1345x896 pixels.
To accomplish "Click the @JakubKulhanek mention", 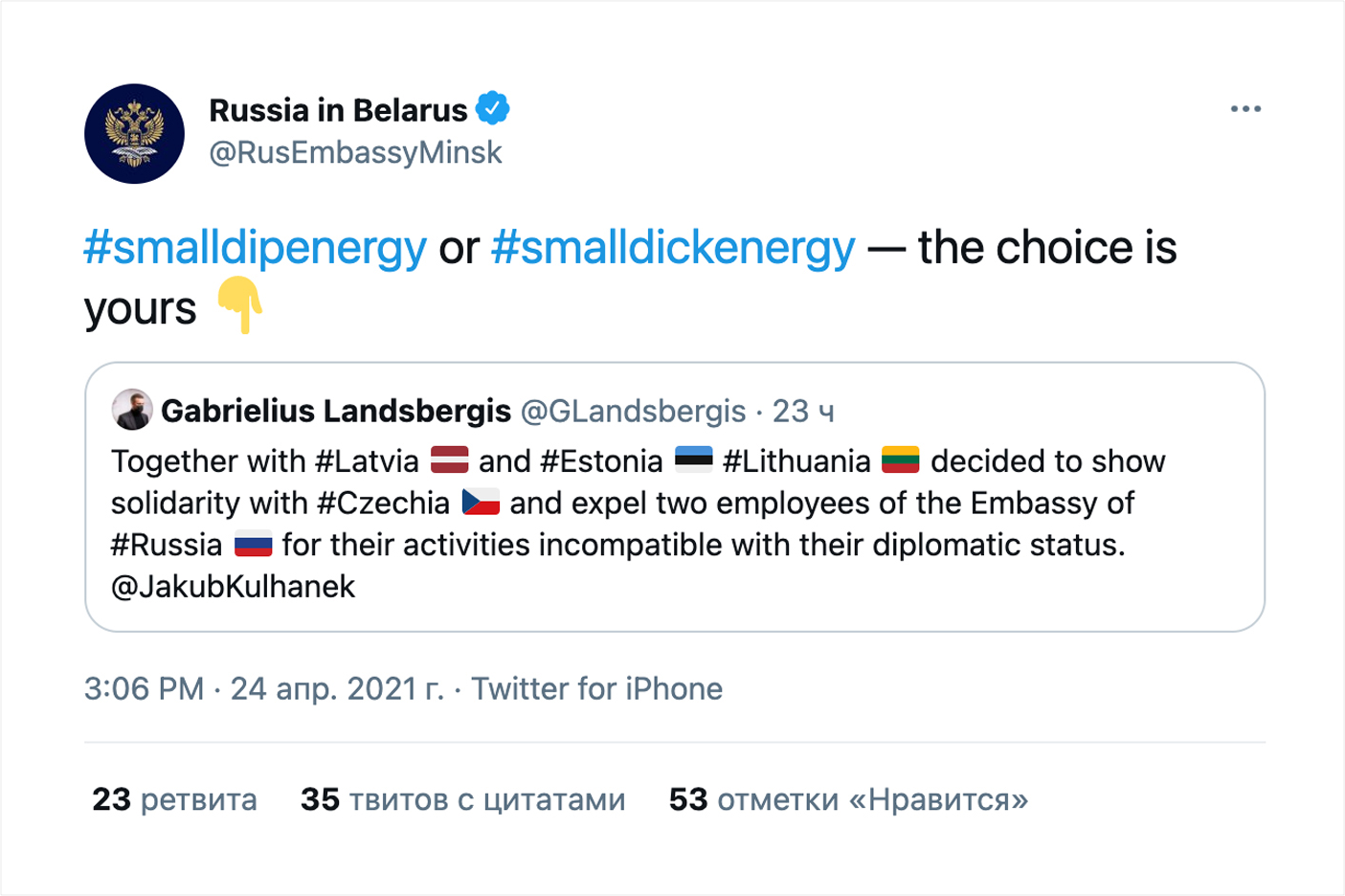I will pos(233,587).
